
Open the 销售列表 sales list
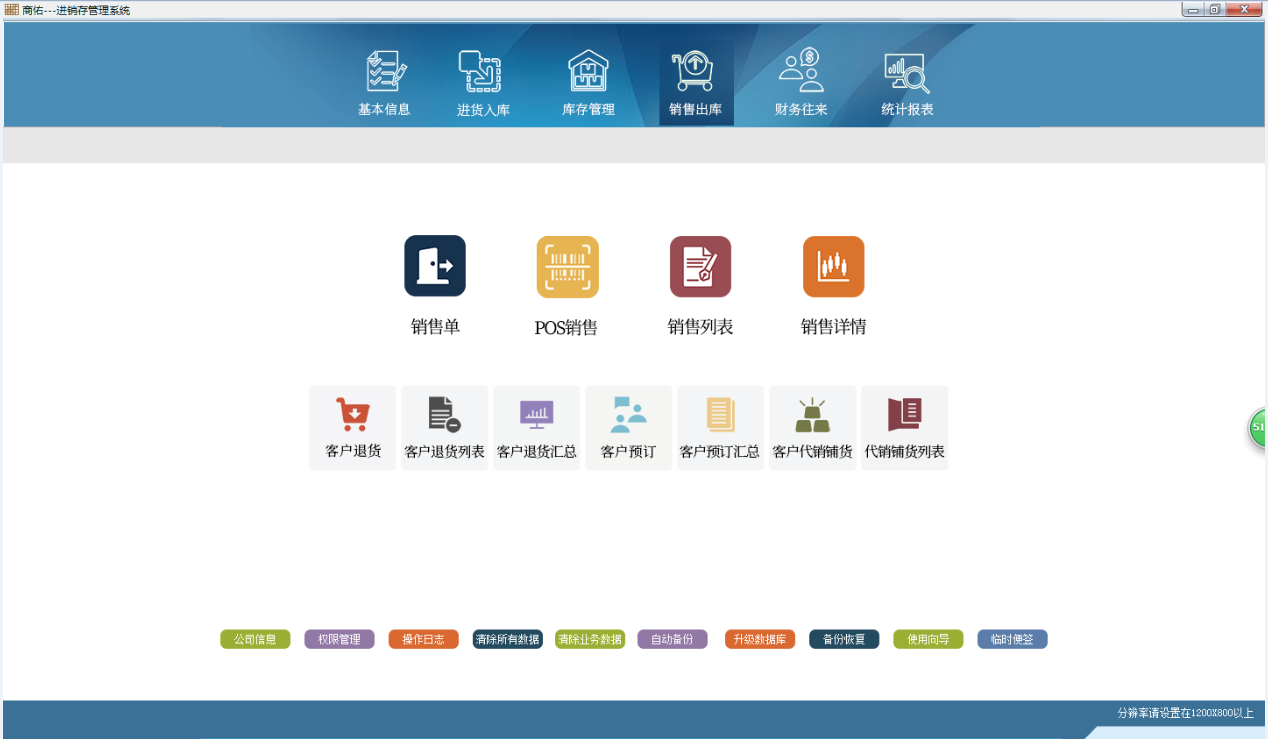[700, 267]
